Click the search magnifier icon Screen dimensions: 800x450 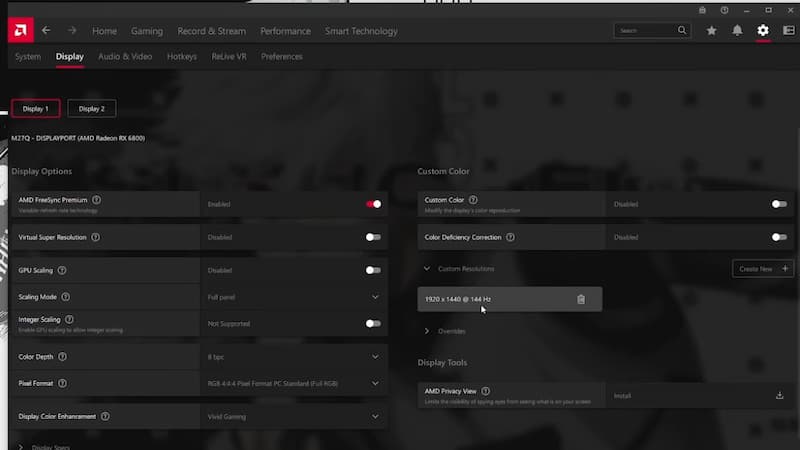[682, 30]
